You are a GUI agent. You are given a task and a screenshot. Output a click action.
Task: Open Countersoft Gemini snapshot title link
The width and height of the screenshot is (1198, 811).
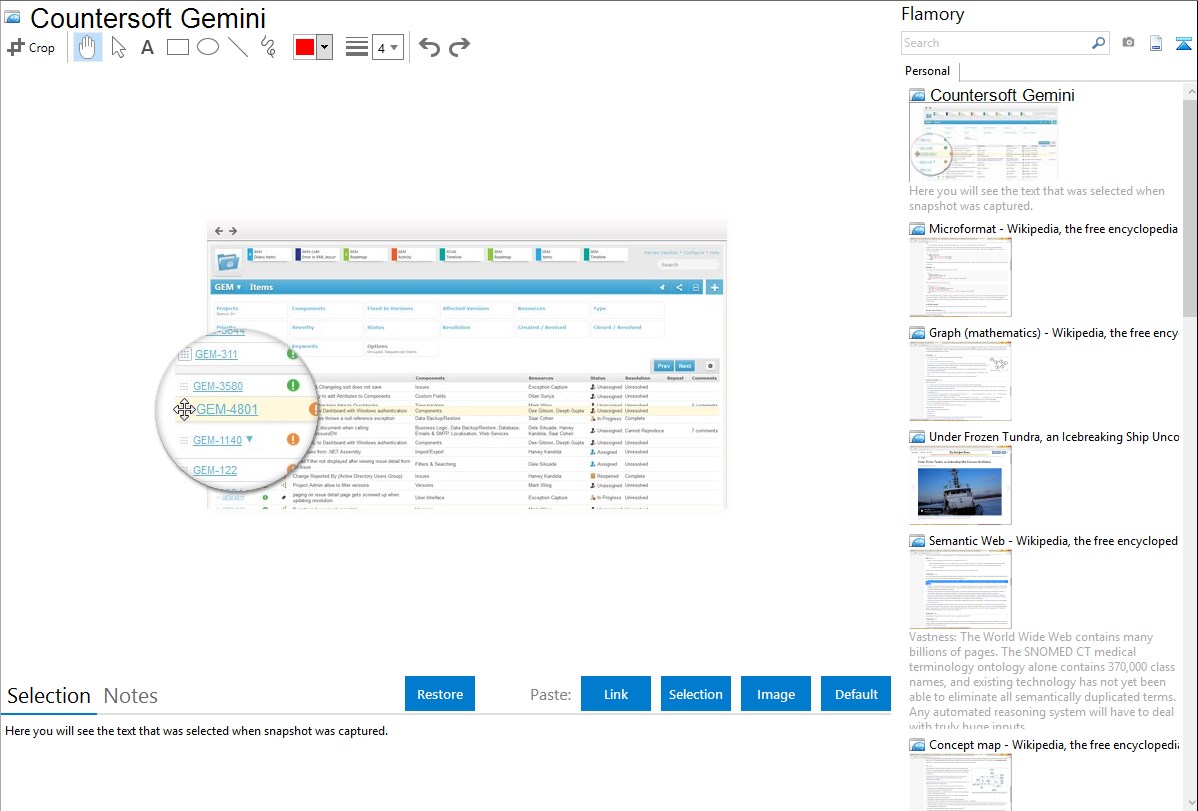pyautogui.click(x=1002, y=96)
